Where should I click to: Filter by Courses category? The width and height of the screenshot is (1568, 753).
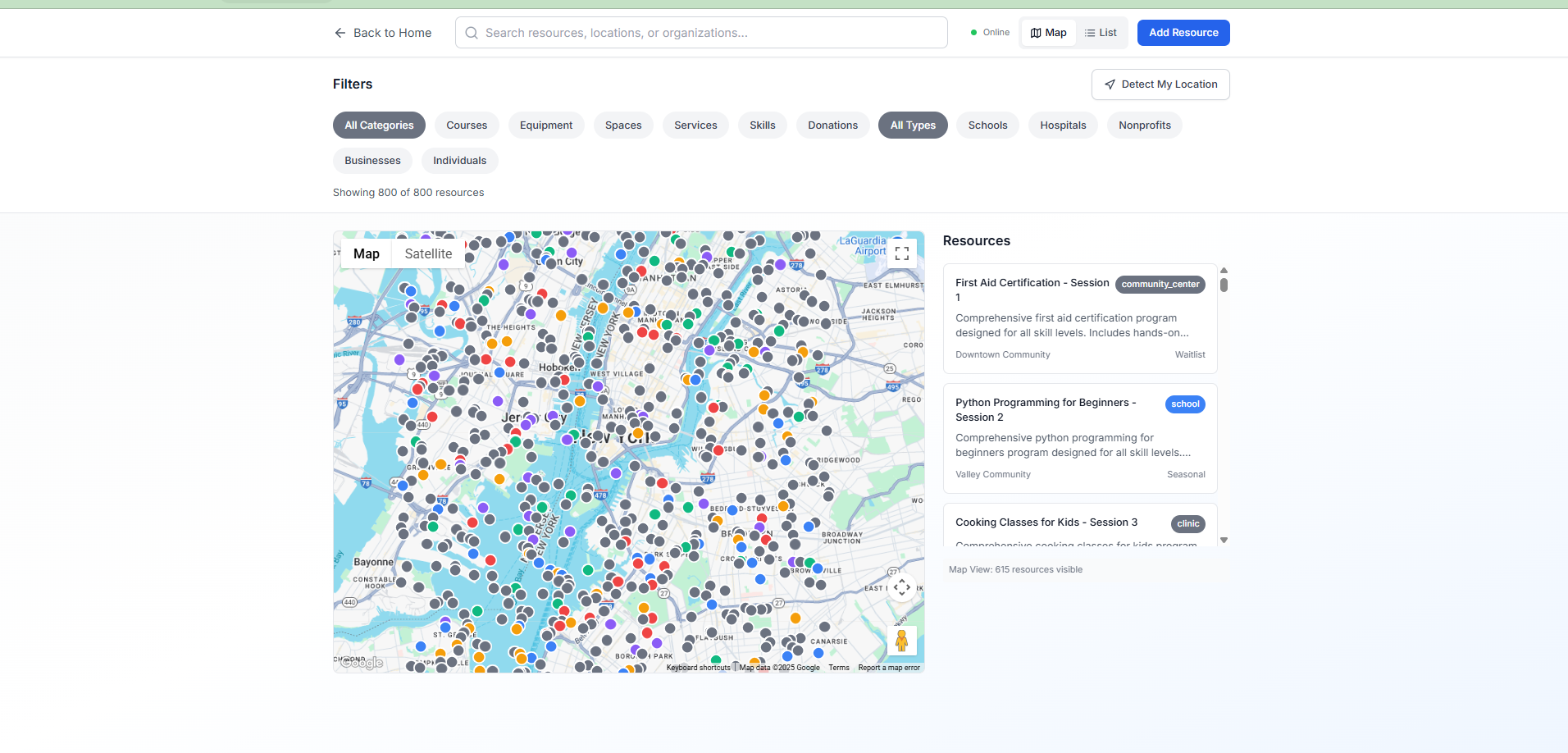pyautogui.click(x=467, y=125)
